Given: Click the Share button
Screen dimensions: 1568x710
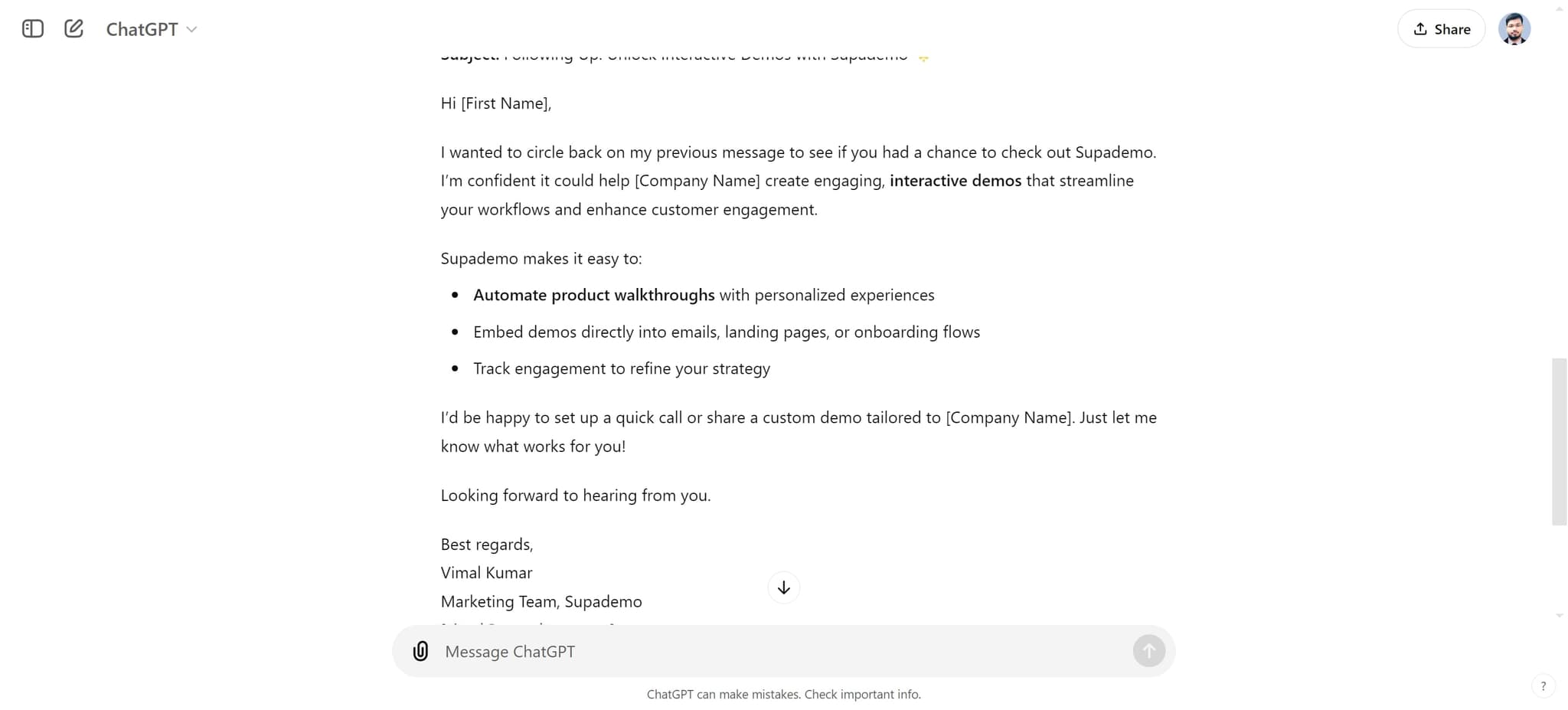Looking at the screenshot, I should click(x=1440, y=28).
